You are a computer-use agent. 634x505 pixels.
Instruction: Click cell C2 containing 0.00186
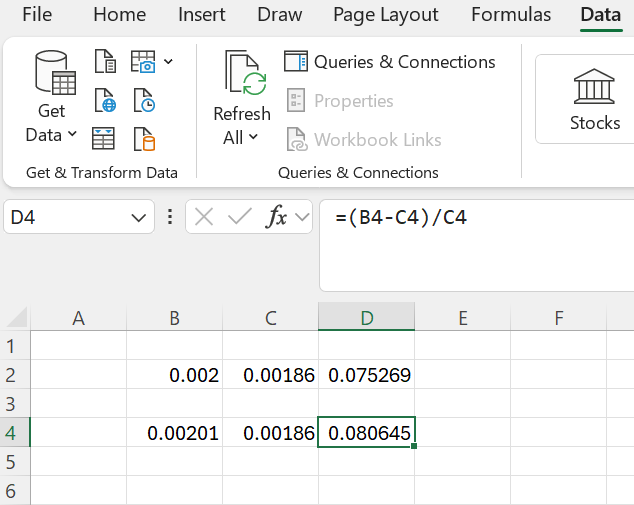click(x=271, y=374)
